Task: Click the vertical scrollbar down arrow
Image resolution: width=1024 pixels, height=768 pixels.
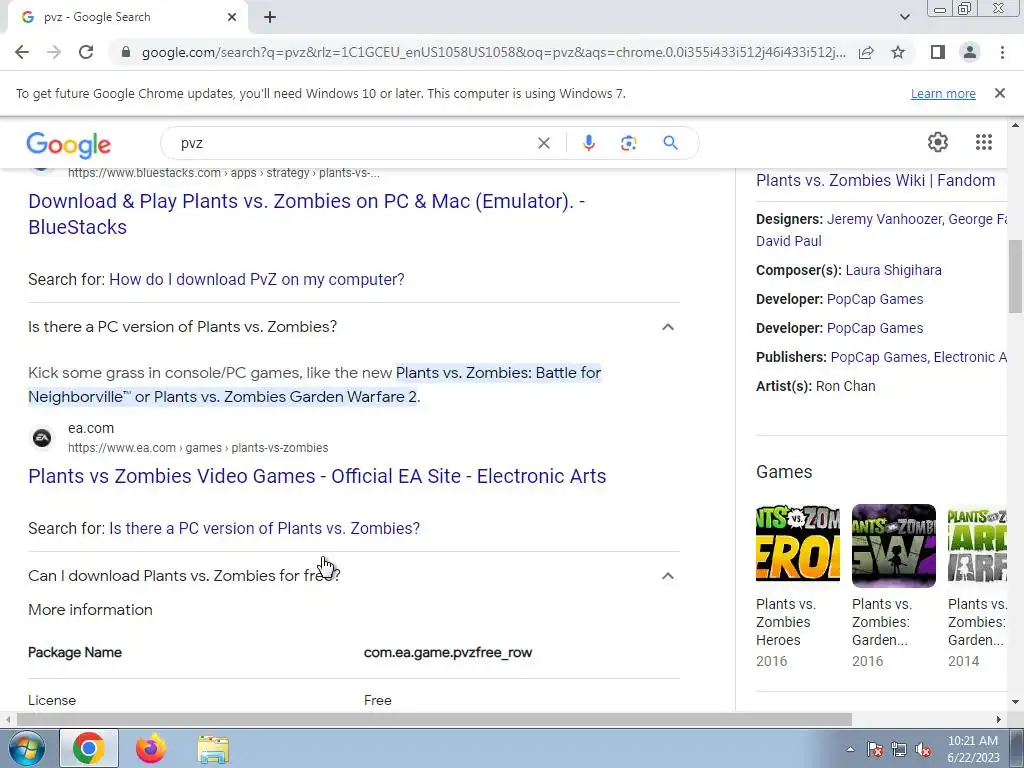Action: tap(1015, 702)
